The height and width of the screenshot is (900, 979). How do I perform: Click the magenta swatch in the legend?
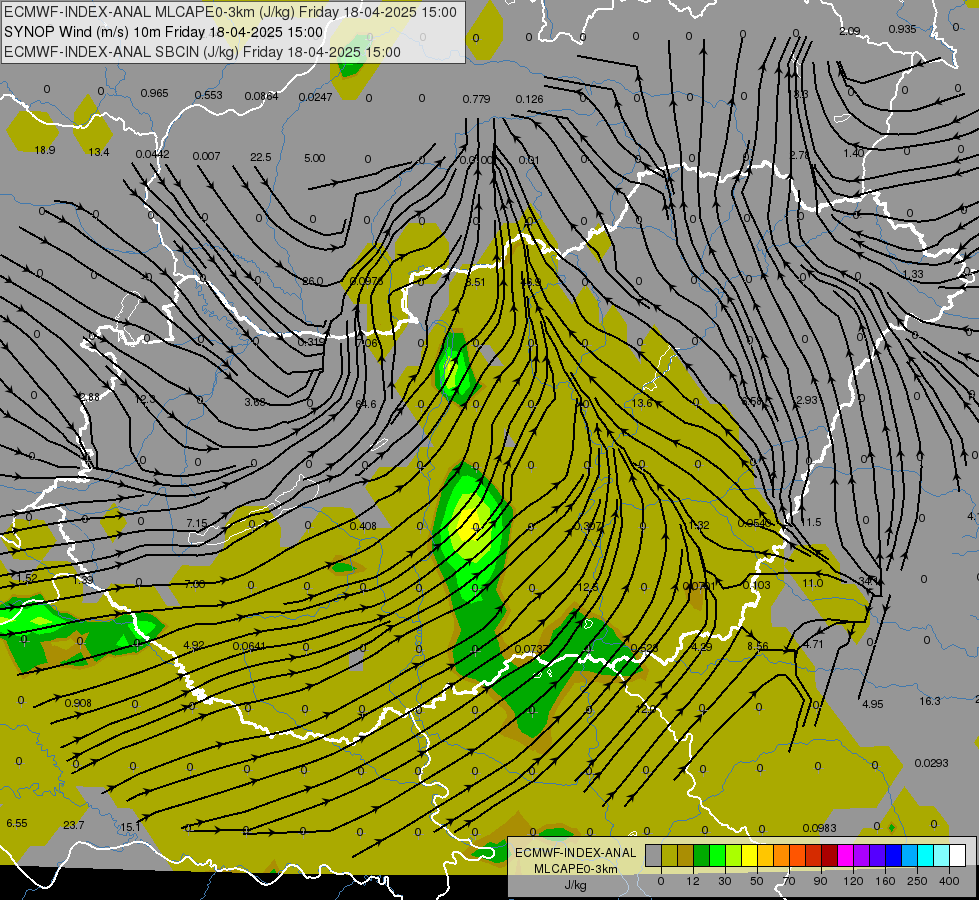click(846, 855)
